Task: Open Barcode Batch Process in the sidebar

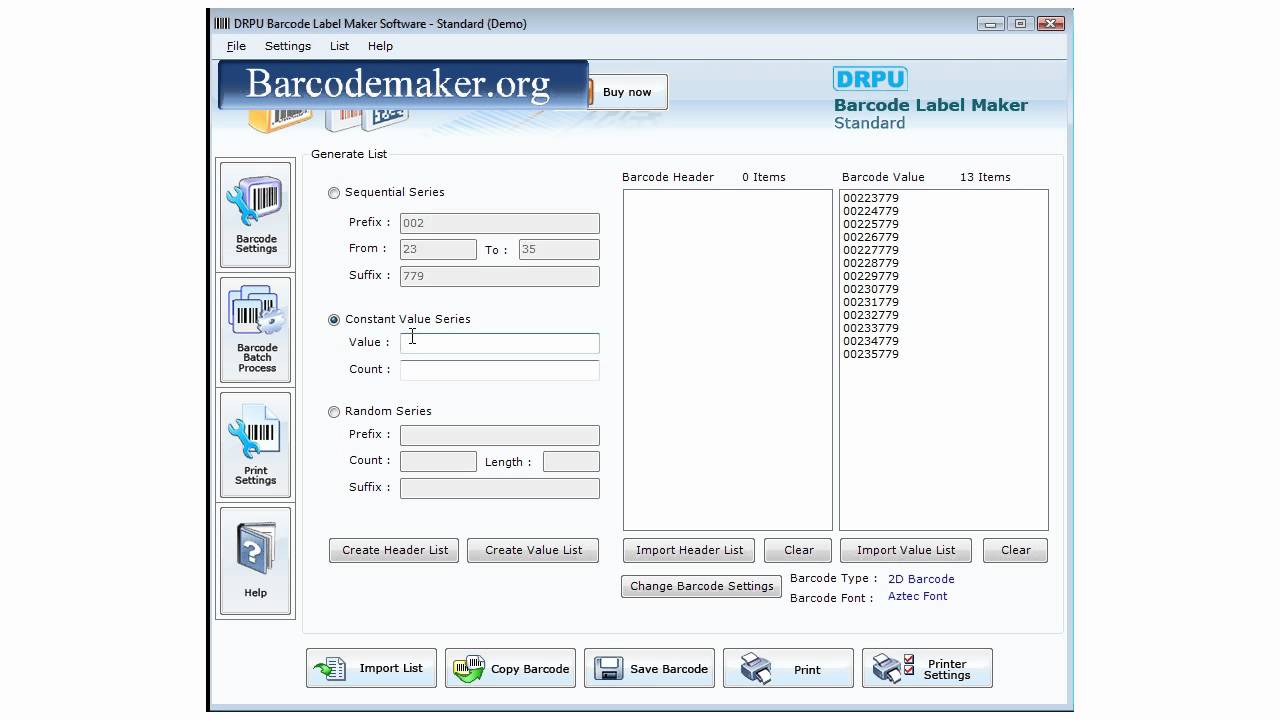Action: (256, 330)
